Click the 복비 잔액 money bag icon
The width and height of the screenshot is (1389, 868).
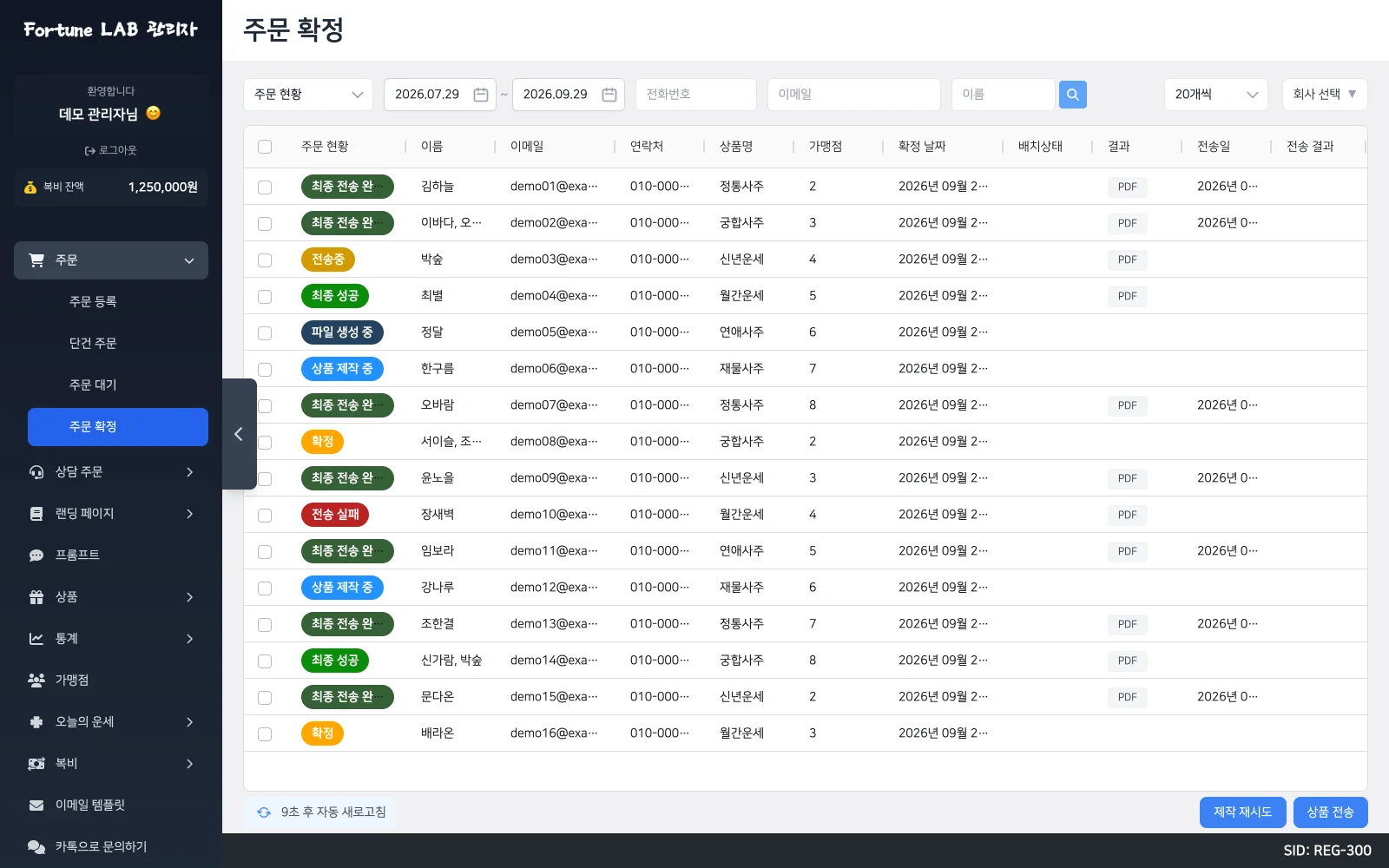pos(30,187)
